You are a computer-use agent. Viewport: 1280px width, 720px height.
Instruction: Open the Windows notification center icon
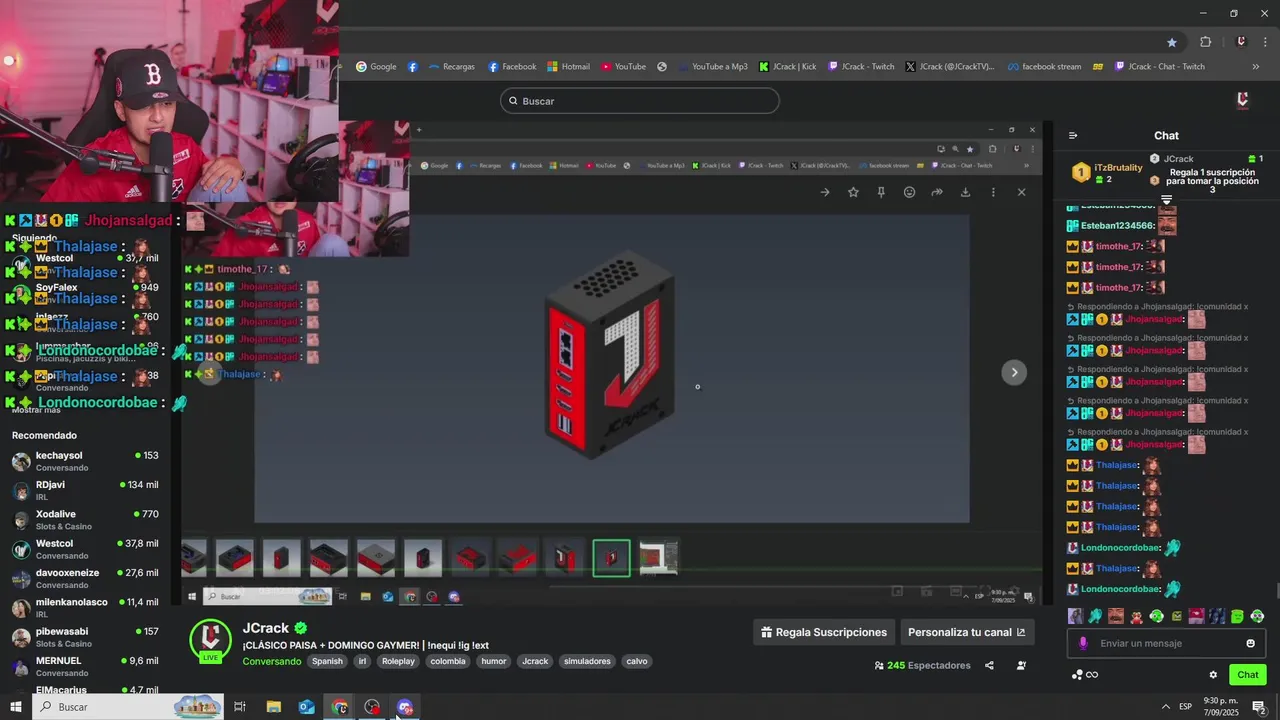(1259, 707)
